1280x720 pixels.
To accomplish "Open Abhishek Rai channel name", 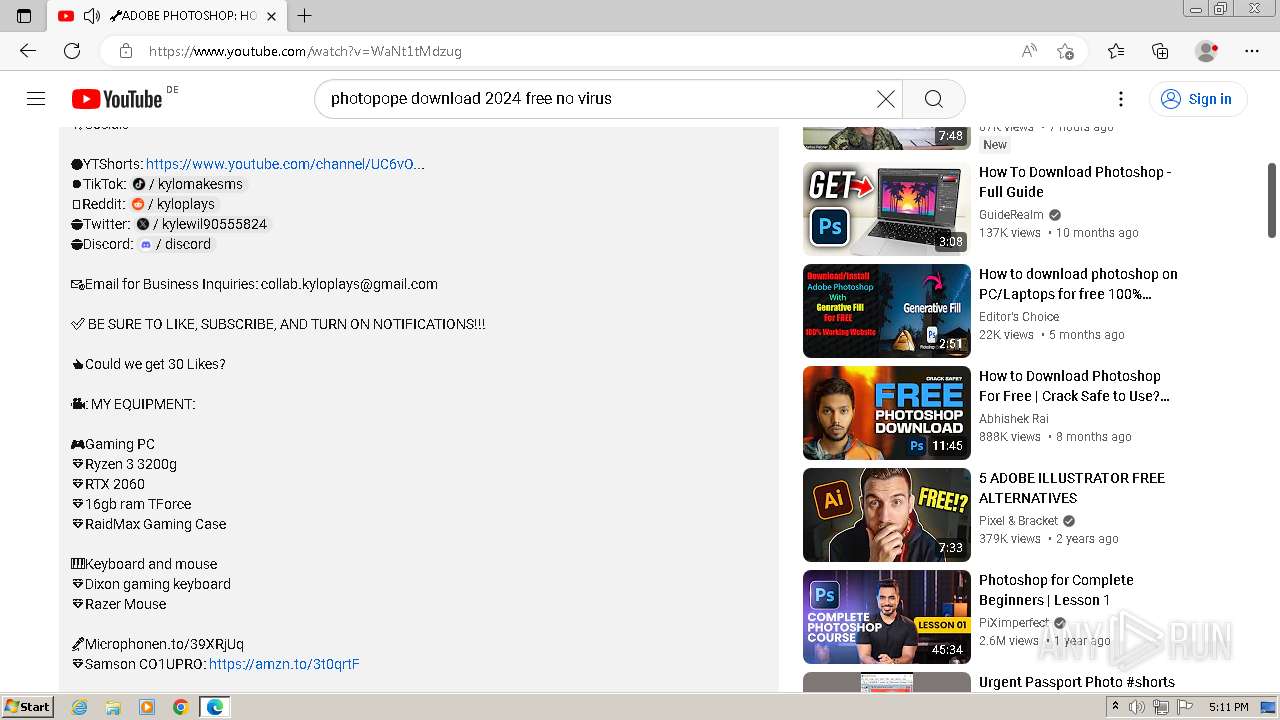I will pyautogui.click(x=1014, y=419).
